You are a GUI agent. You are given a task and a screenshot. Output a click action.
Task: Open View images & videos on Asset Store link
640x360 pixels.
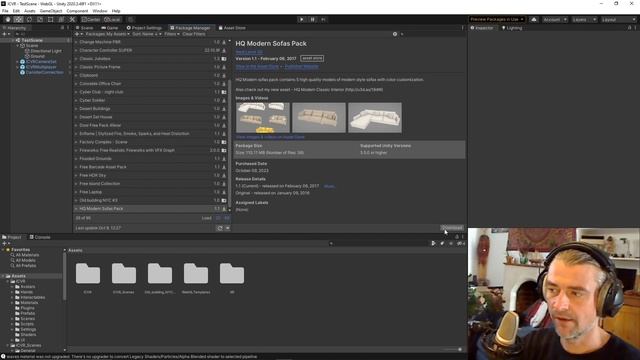click(270, 137)
